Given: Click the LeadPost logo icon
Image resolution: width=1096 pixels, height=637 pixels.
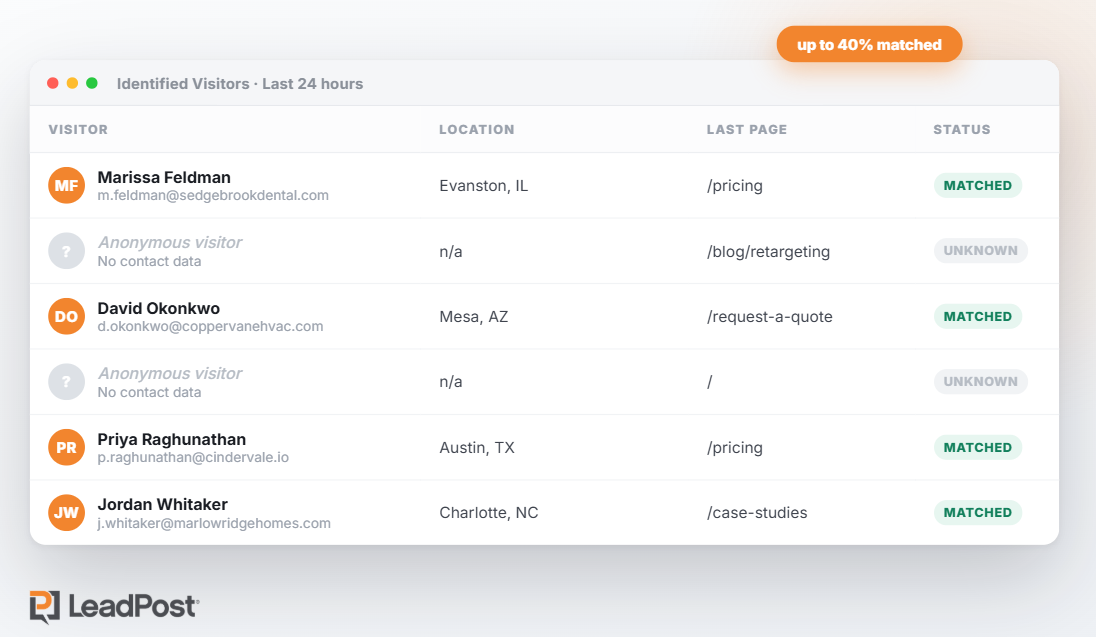Looking at the screenshot, I should click(x=45, y=606).
